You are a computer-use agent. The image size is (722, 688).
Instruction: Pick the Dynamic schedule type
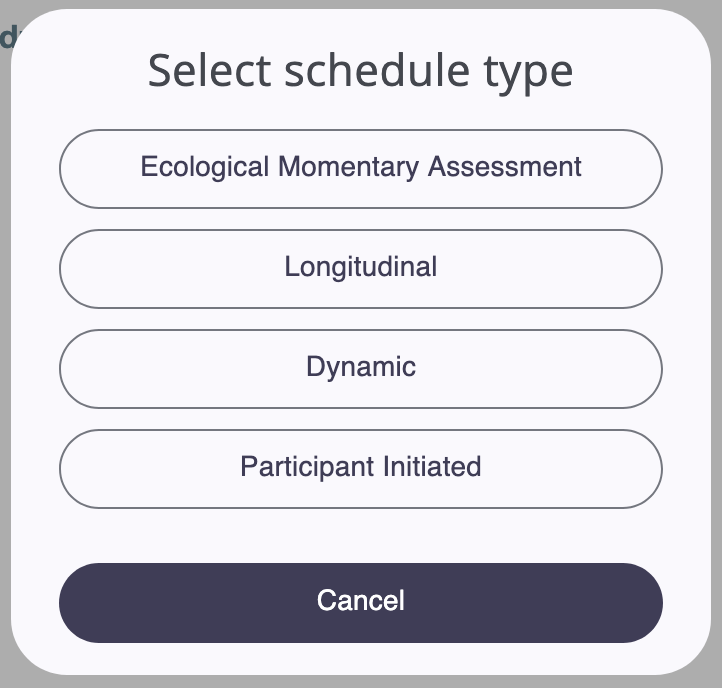[x=361, y=368]
